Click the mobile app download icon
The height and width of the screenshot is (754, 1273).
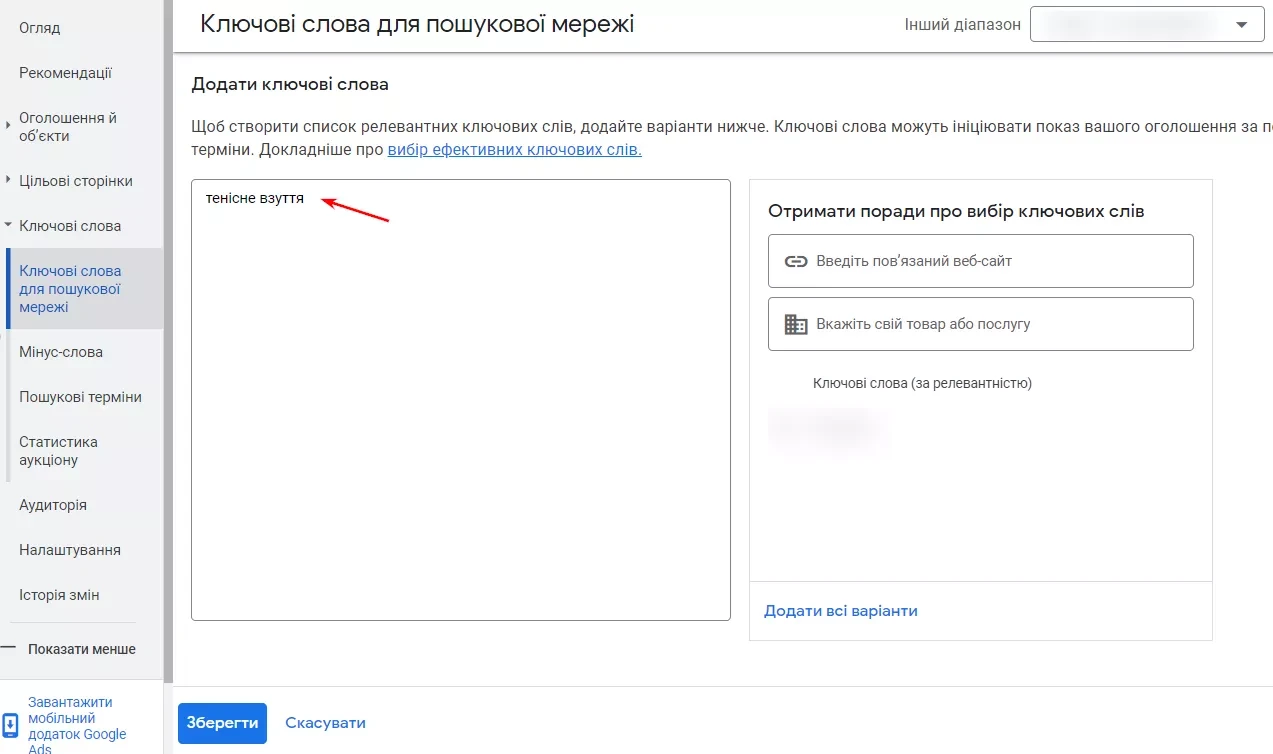click(10, 726)
